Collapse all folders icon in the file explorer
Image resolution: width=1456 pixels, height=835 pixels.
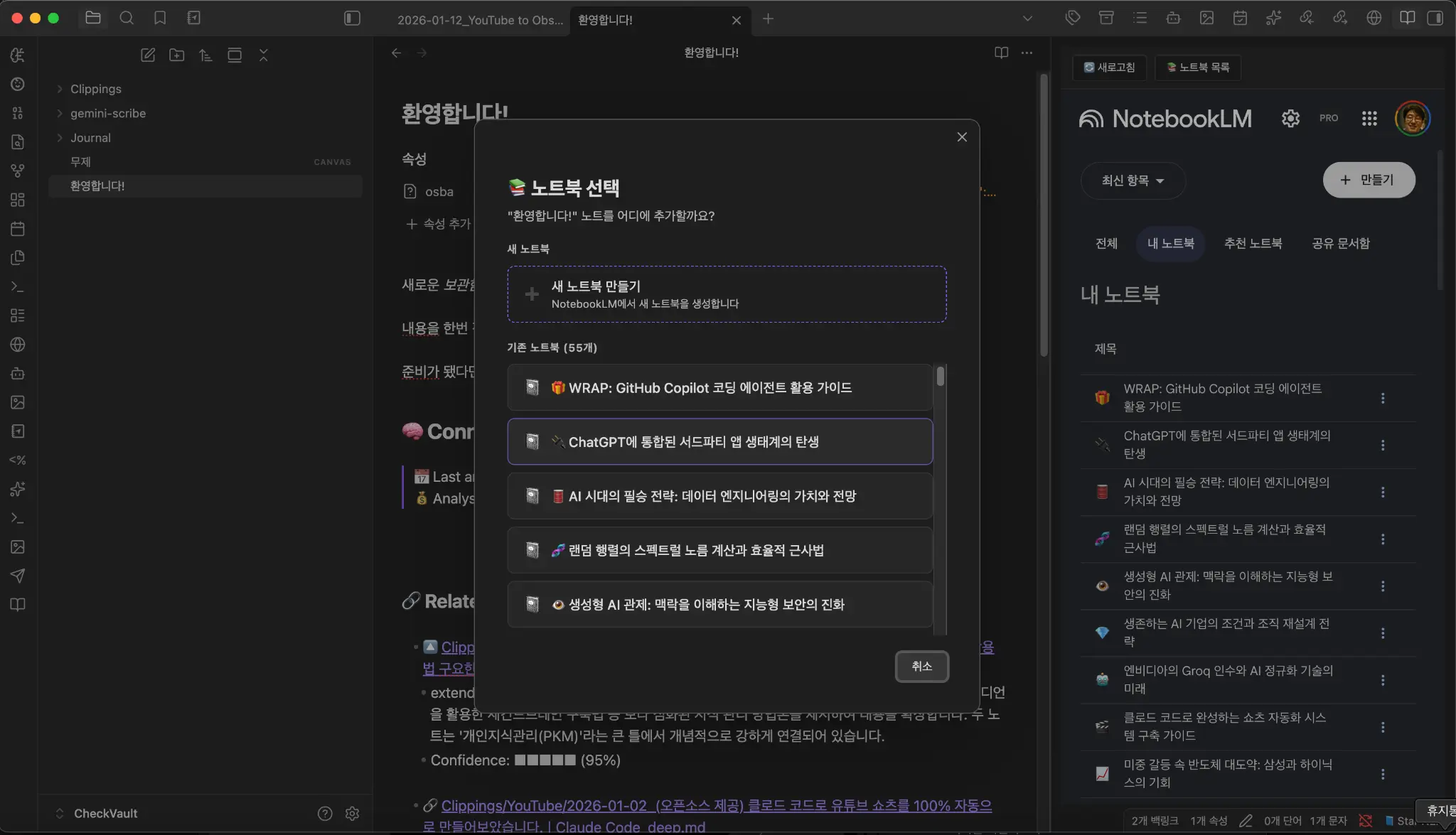coord(264,55)
